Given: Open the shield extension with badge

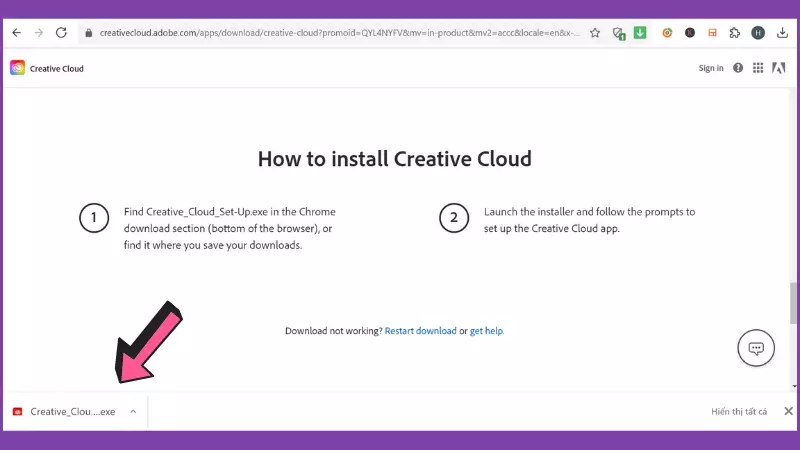Looking at the screenshot, I should [618, 34].
